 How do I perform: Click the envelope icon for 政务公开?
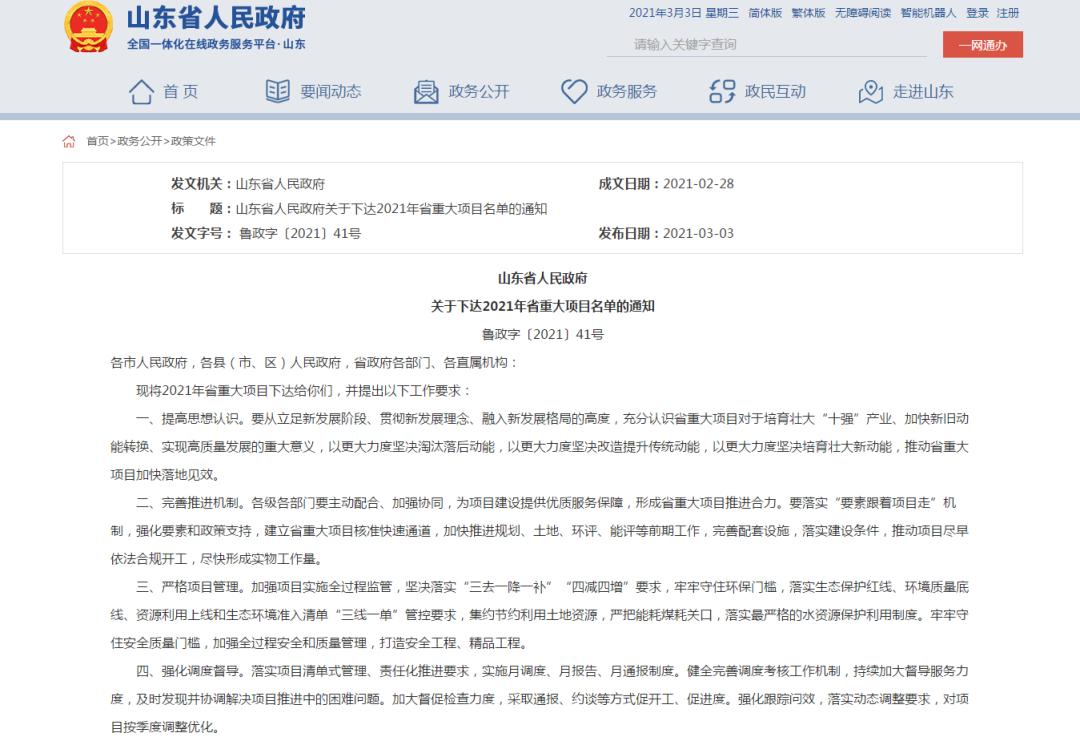[x=424, y=90]
